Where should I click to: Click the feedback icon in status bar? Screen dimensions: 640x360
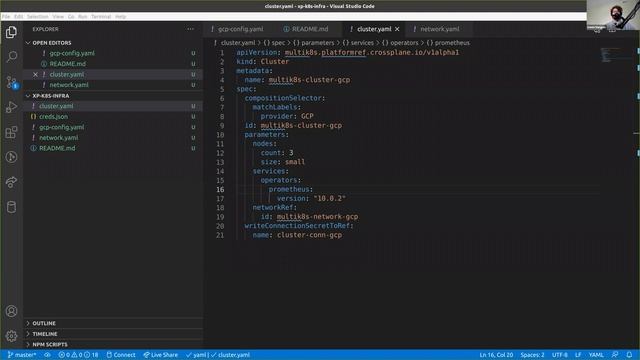[x=615, y=355]
